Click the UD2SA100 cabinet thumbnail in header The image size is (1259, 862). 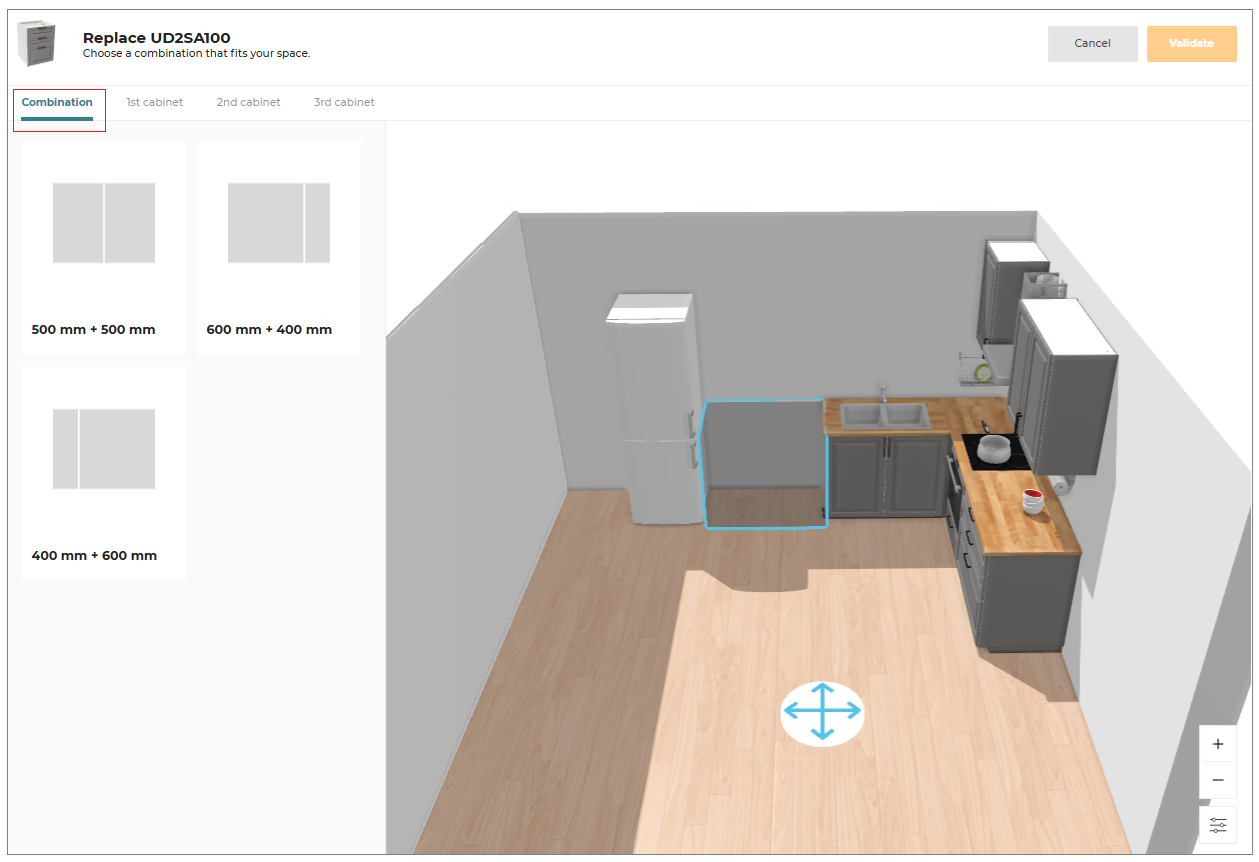37,44
